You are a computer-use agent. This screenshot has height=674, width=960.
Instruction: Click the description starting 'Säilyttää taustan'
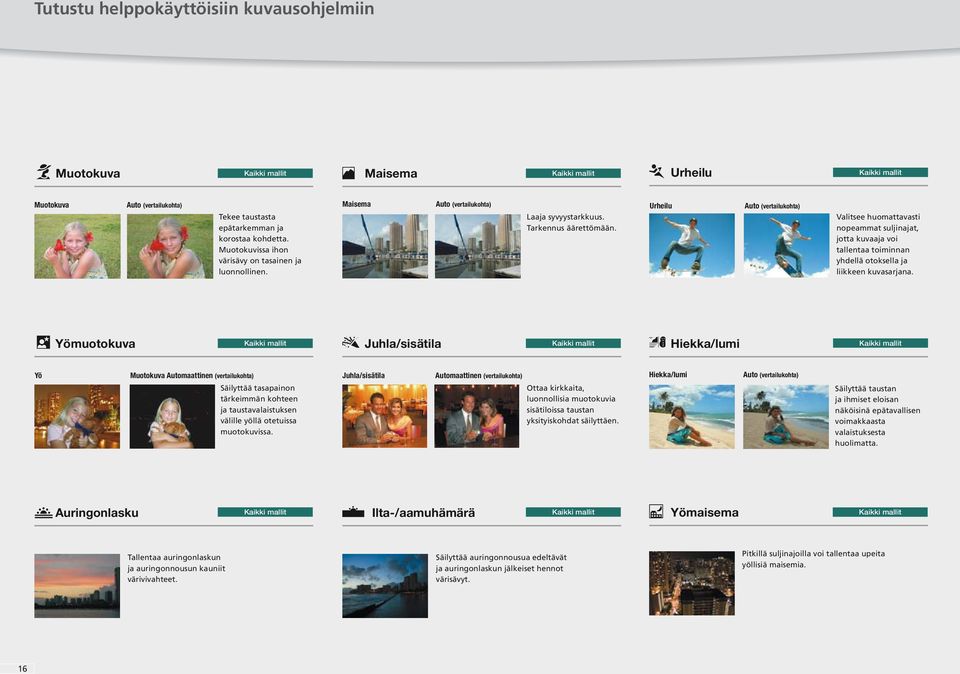(877, 416)
